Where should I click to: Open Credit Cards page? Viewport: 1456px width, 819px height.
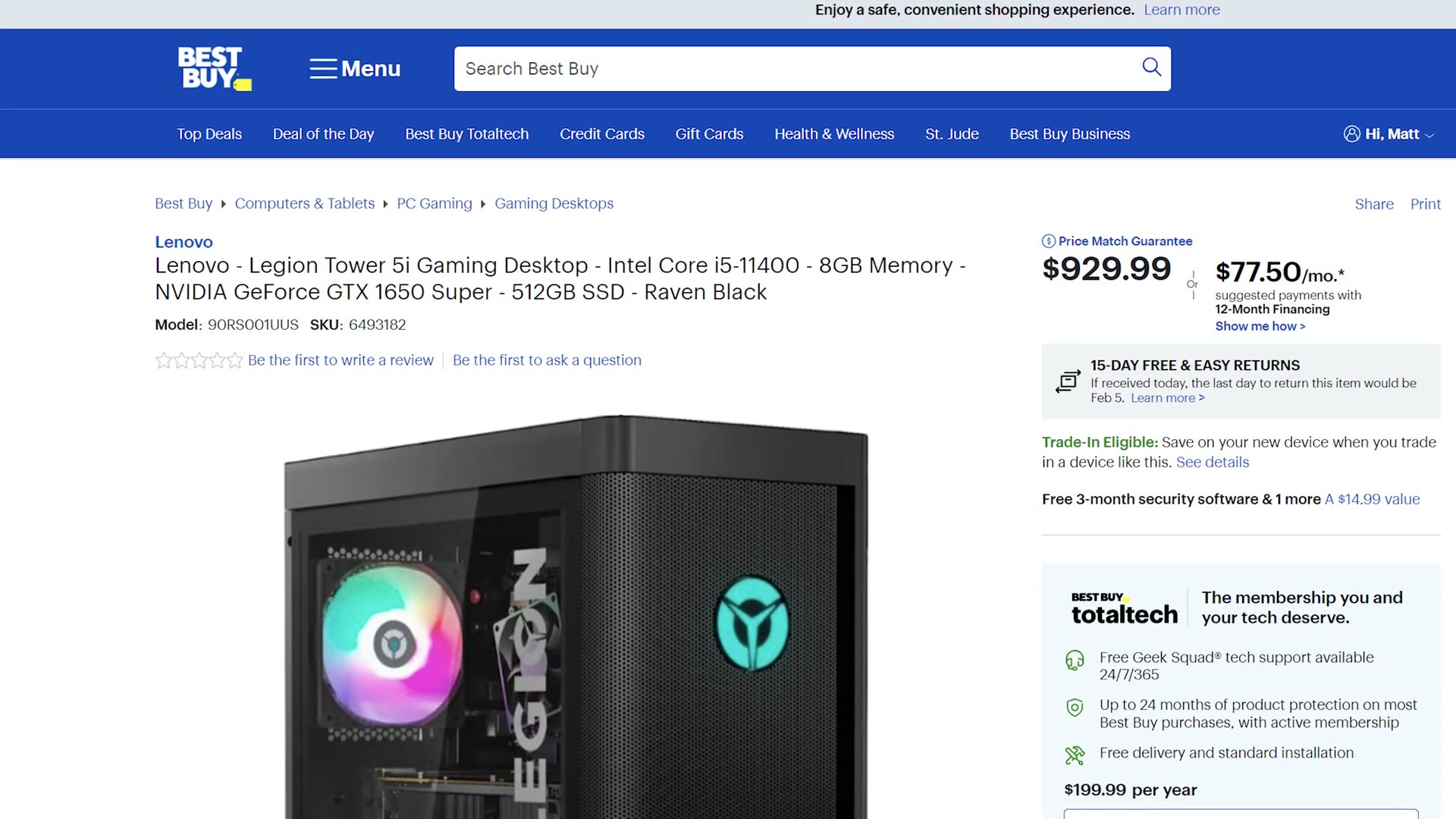click(602, 133)
